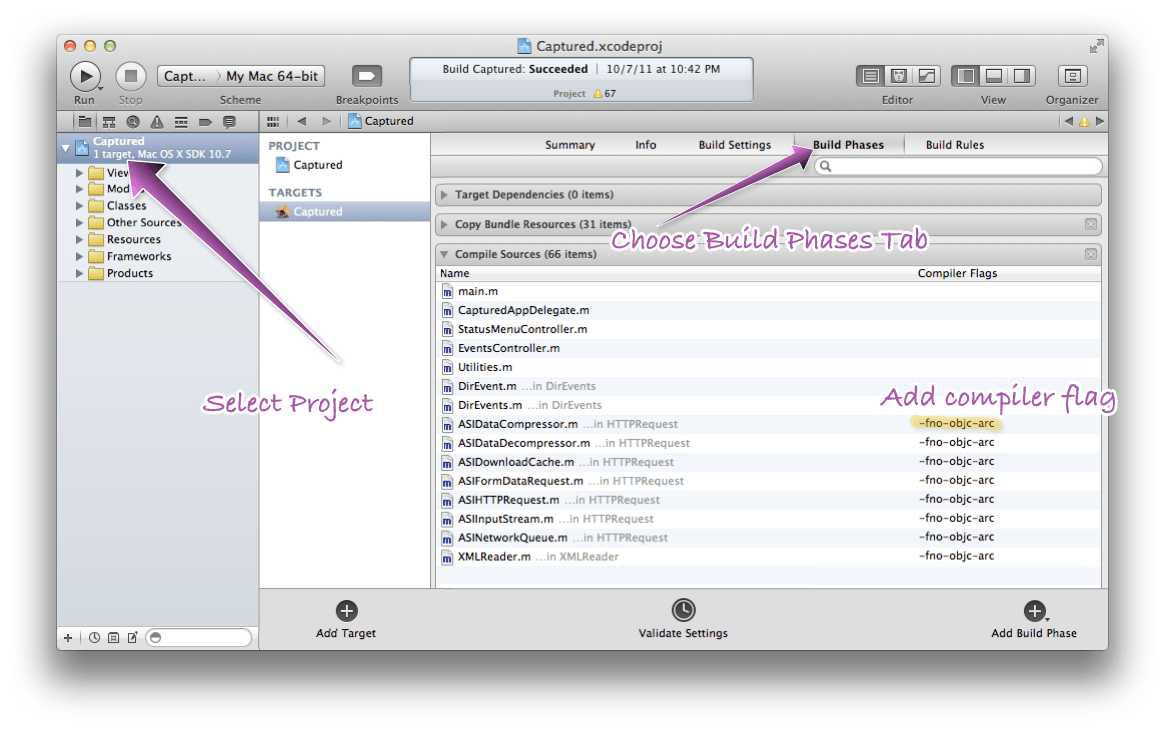Switch to the Build Phases tab

pos(848,145)
